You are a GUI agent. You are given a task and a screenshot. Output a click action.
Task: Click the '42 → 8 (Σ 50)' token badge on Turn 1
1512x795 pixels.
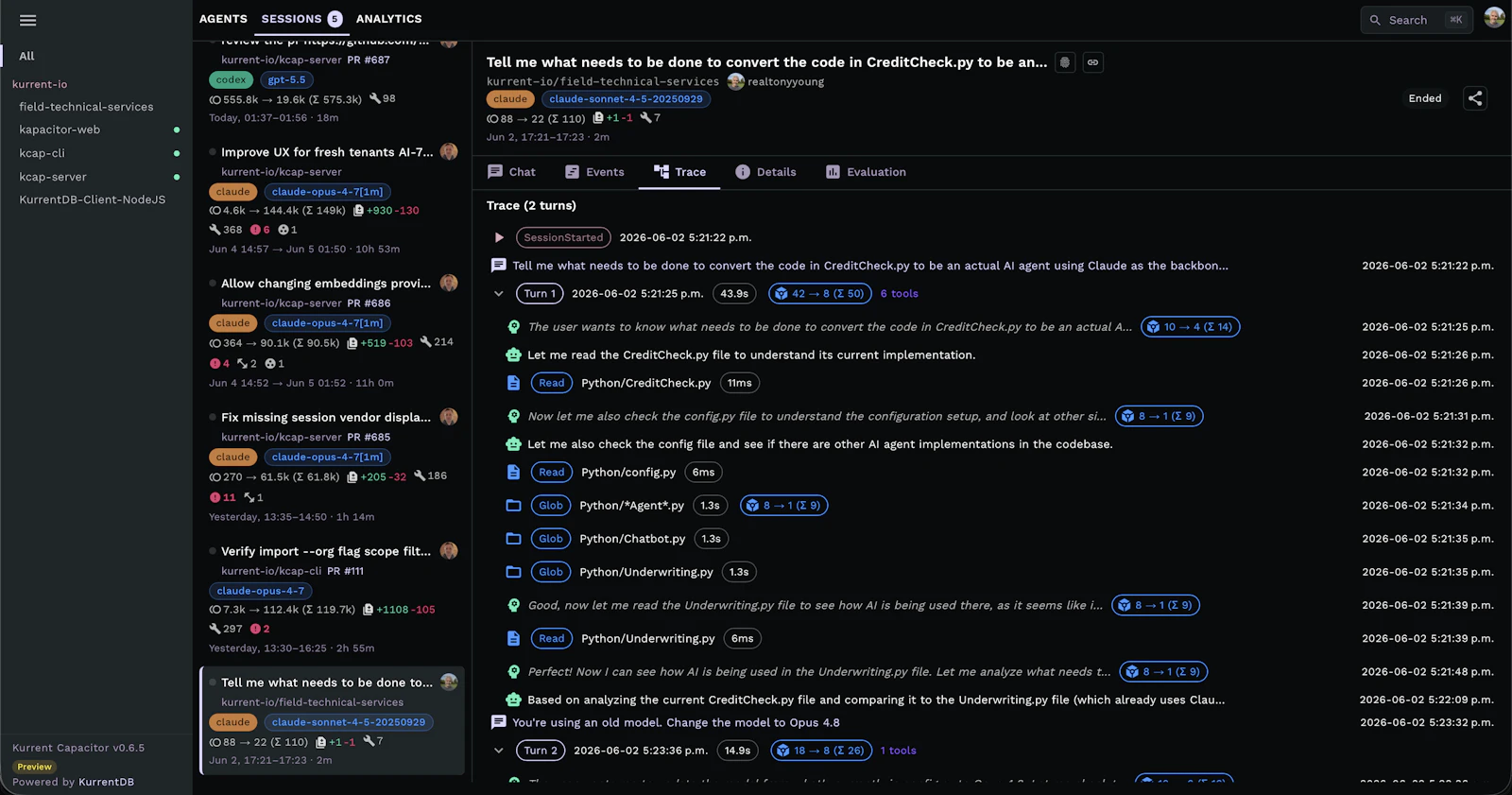coord(820,294)
